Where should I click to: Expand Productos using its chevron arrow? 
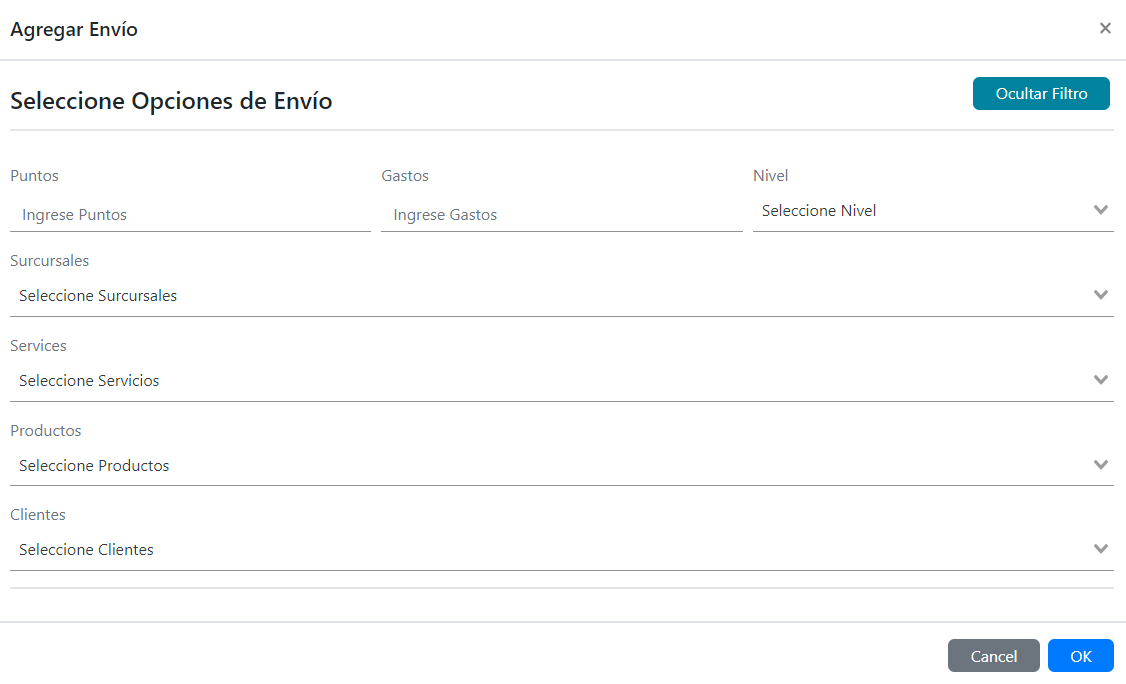coord(1101,465)
